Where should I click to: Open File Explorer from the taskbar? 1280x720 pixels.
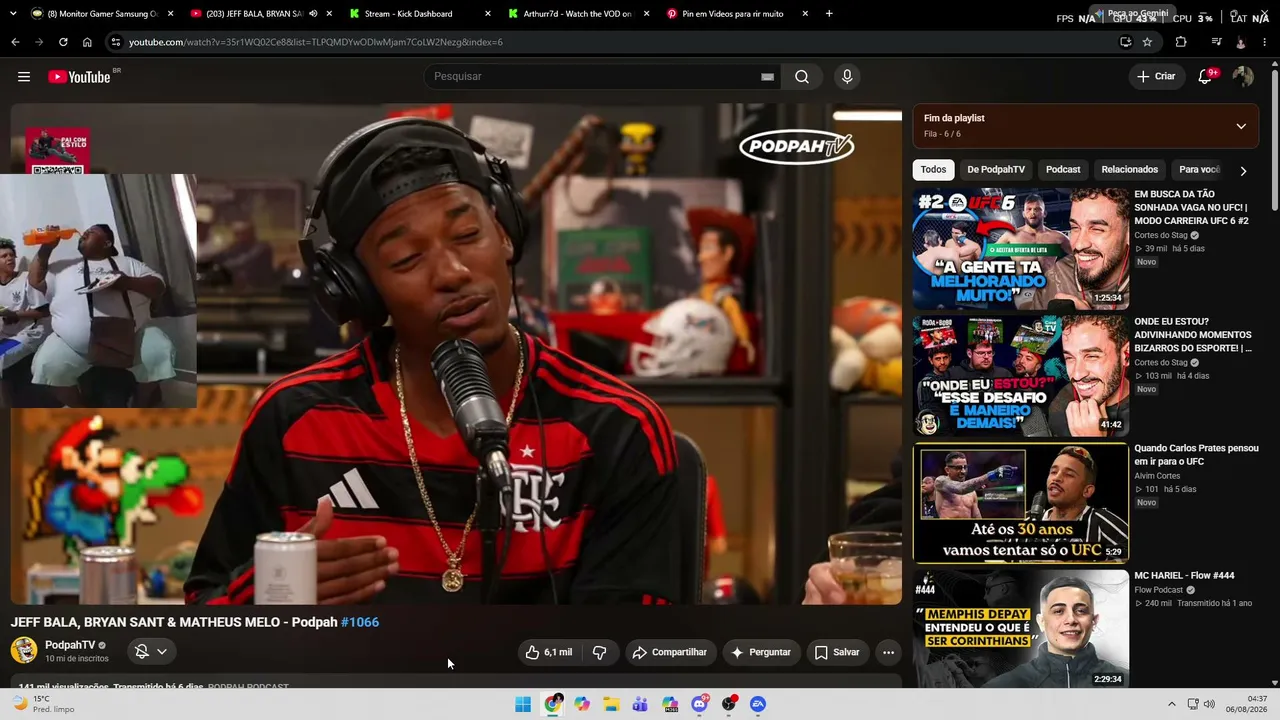(611, 704)
